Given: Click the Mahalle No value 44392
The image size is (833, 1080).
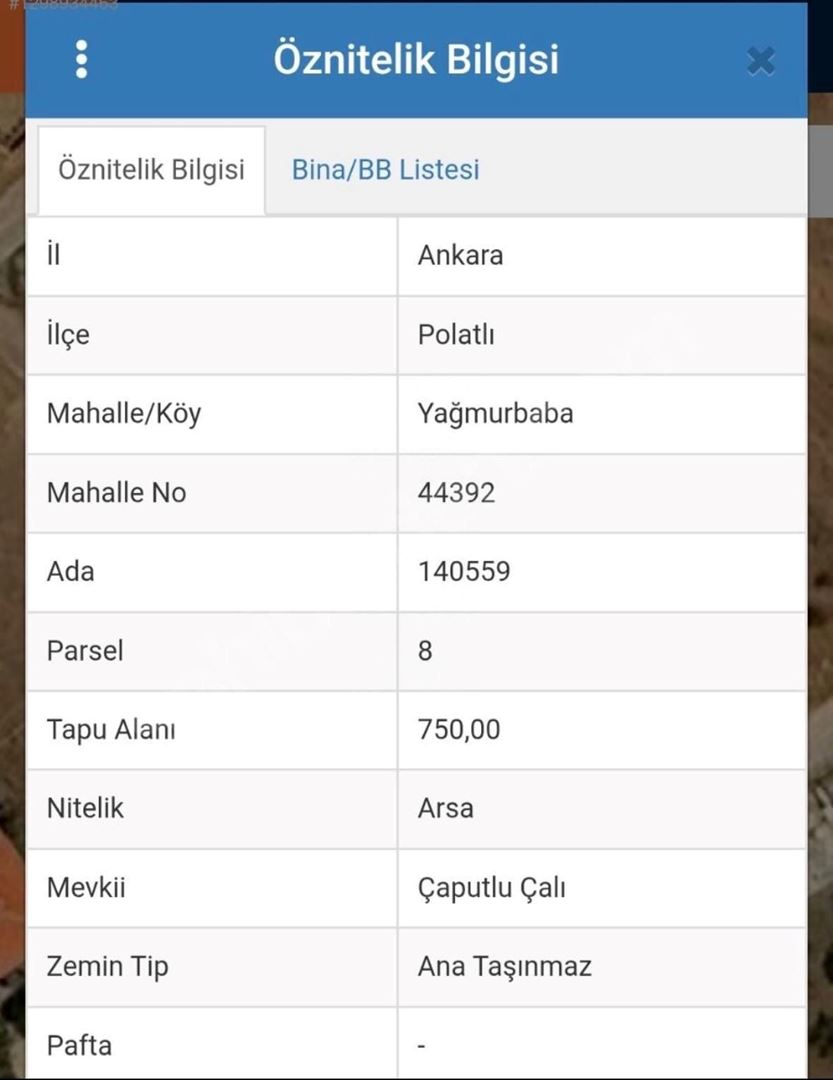Looking at the screenshot, I should click(456, 492).
